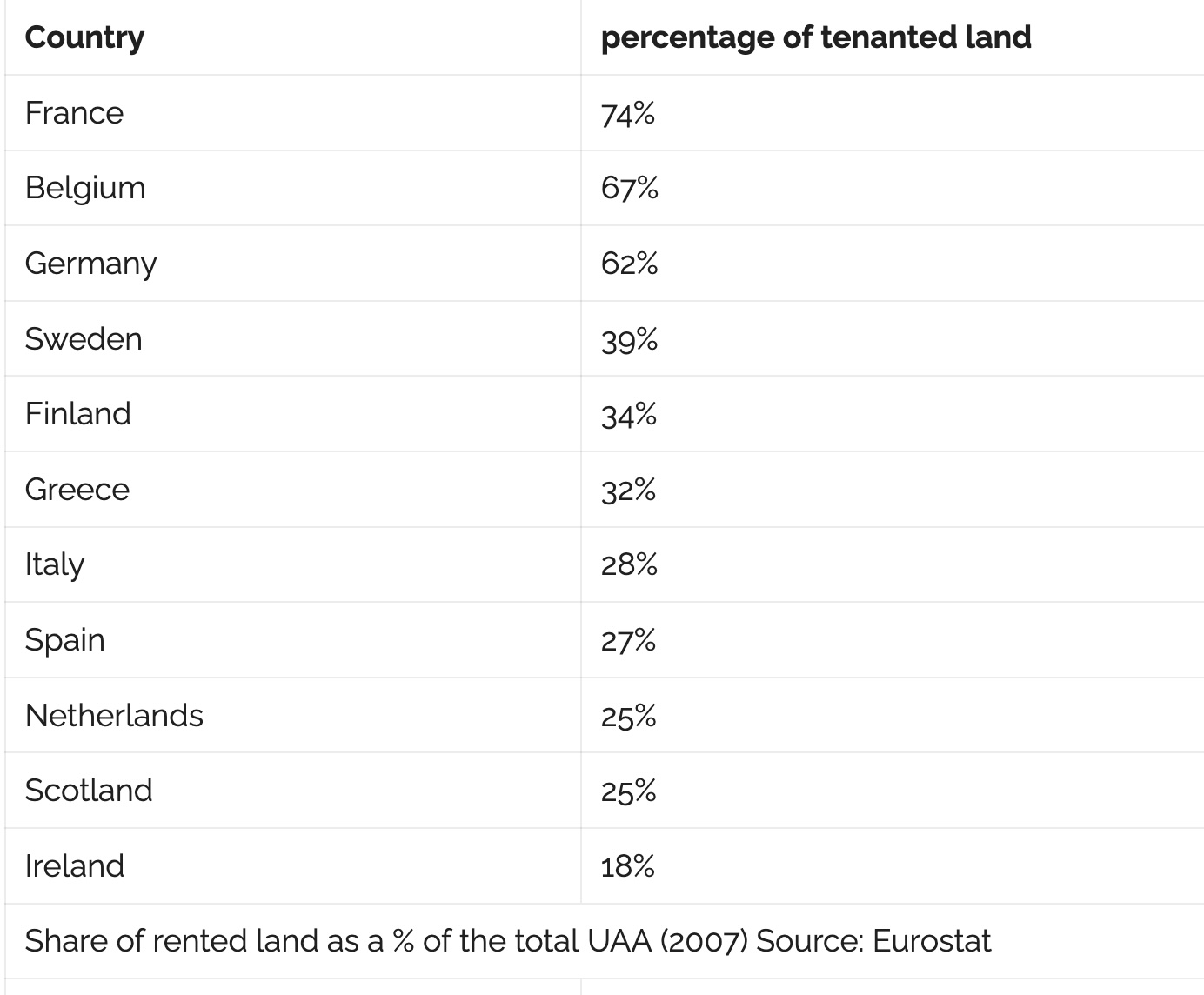This screenshot has width=1204, height=995.
Task: Select the Germany cell
Action: (90, 264)
